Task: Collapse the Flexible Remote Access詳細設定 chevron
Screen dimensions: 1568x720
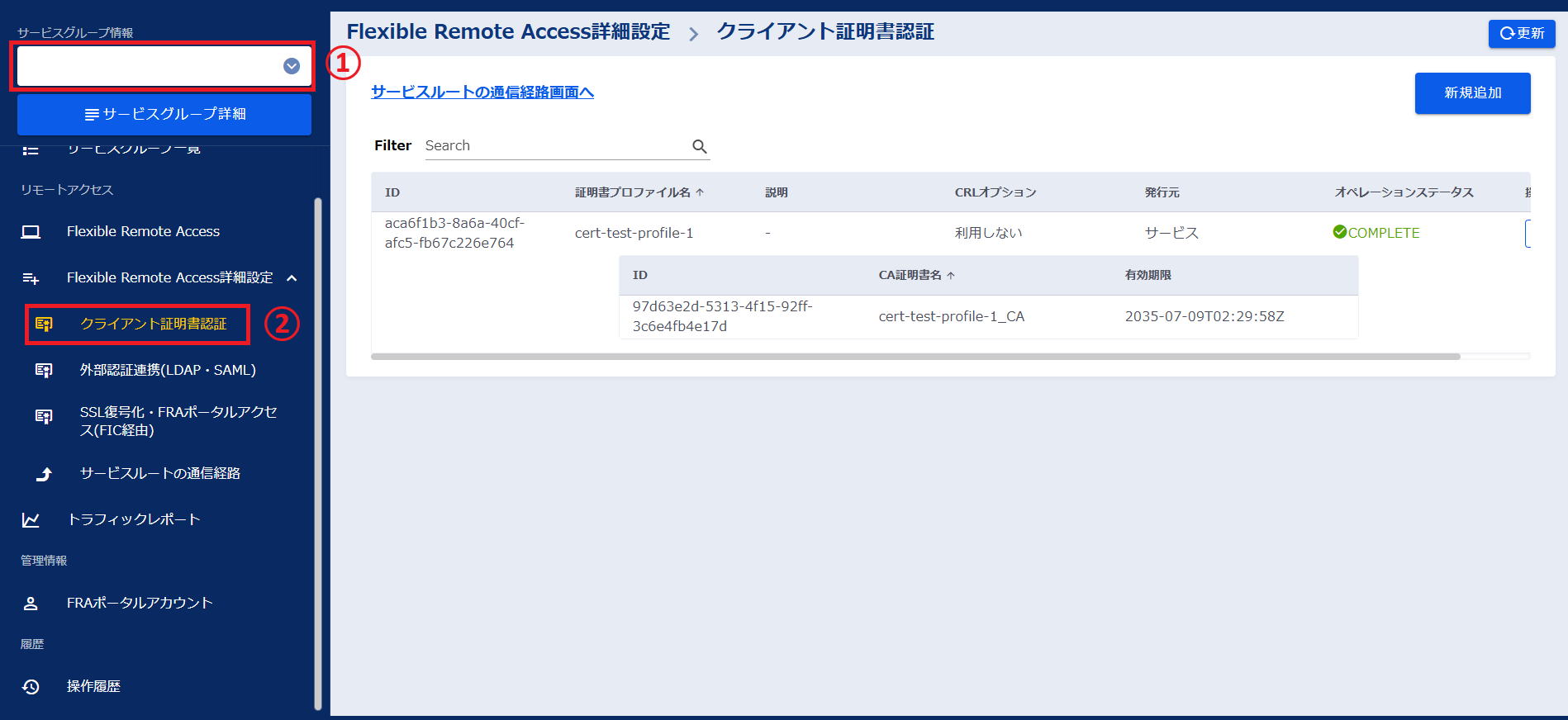Action: point(292,278)
